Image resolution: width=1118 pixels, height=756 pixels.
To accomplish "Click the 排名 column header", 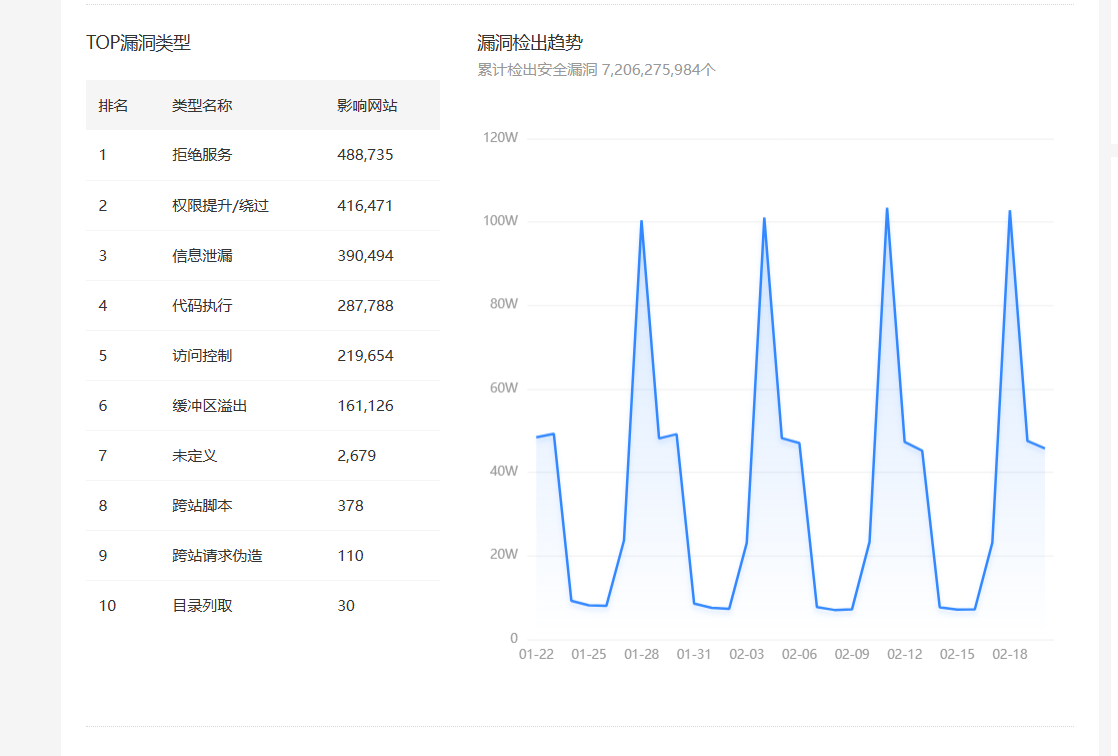I will pos(113,106).
